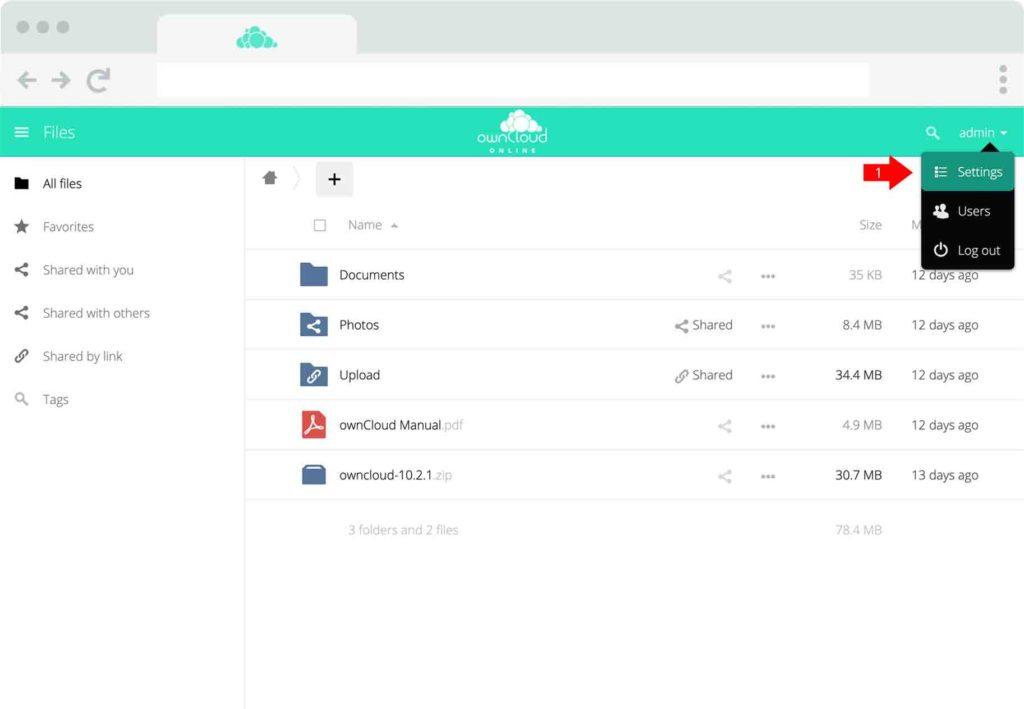Toggle the select-all files checkbox
The image size is (1024, 709).
320,225
